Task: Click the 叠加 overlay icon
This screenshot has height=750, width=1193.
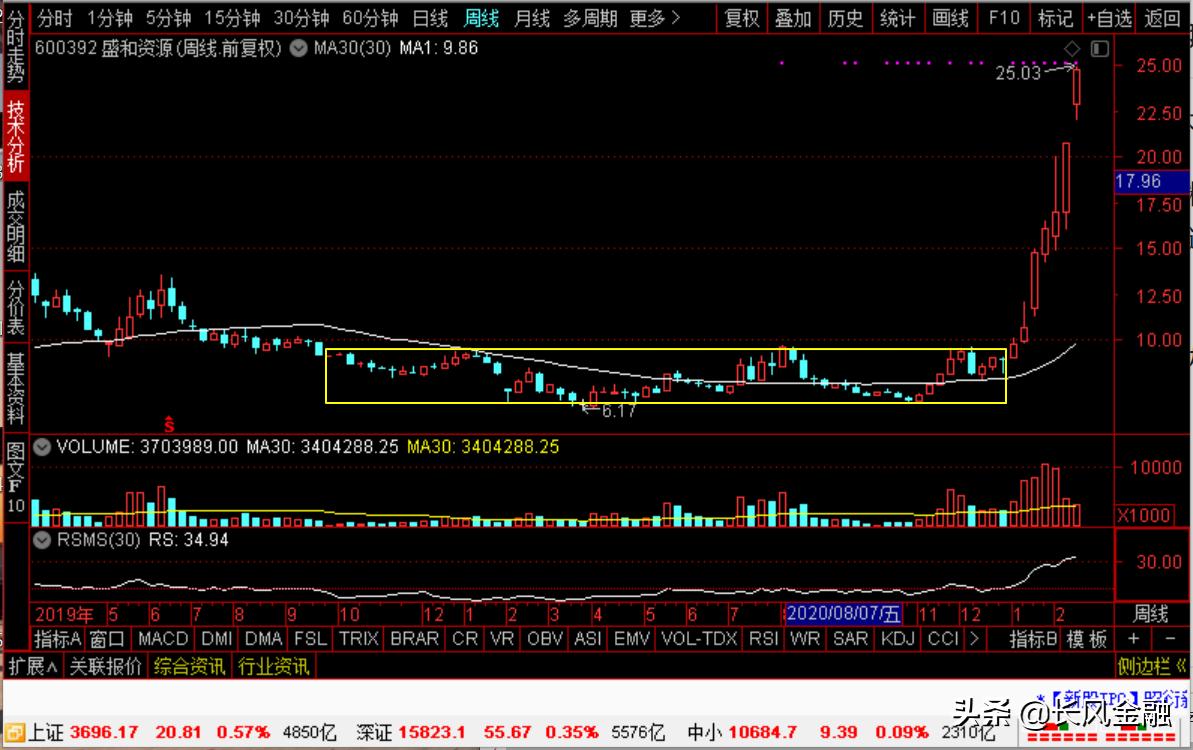Action: 793,18
